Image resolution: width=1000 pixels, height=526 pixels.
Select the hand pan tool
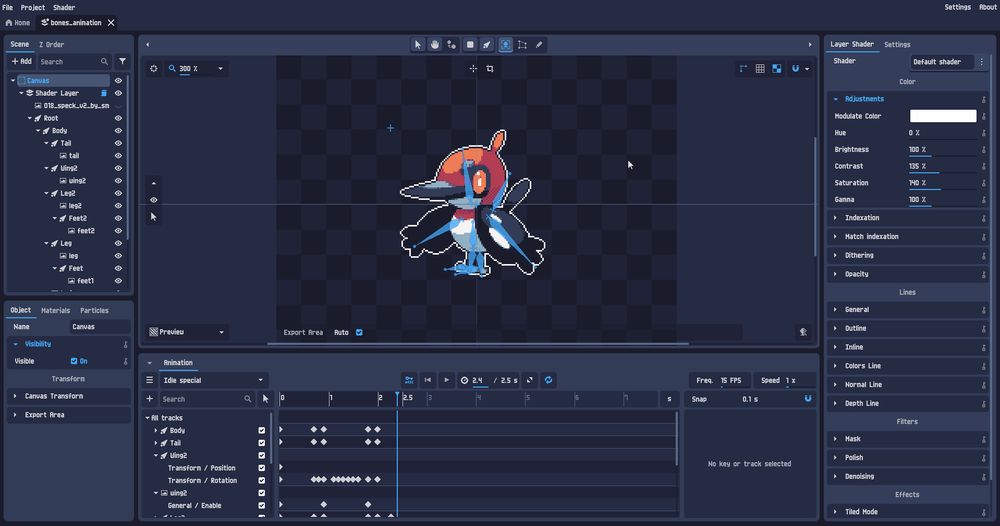pos(435,45)
